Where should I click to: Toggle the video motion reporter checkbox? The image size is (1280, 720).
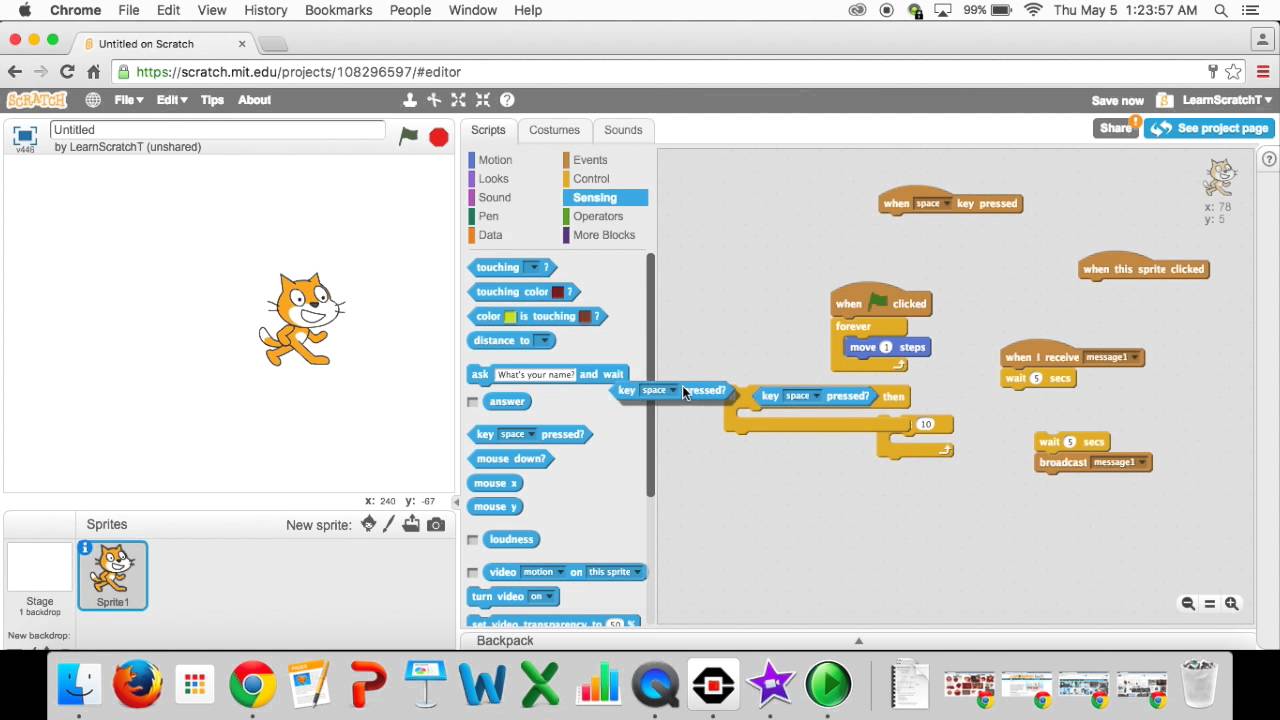click(x=473, y=573)
